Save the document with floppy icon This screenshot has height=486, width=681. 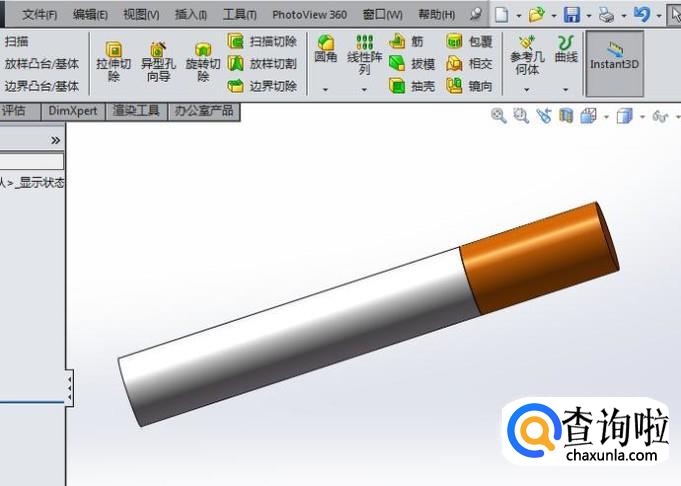[572, 15]
